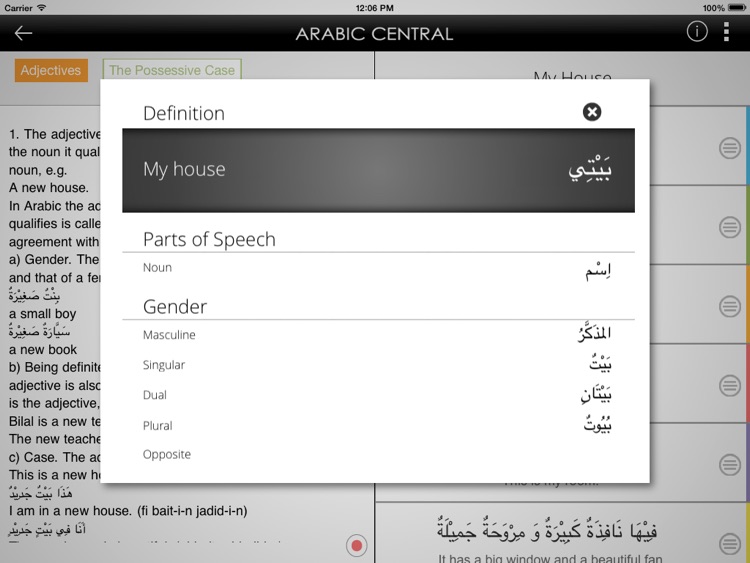750x563 pixels.
Task: Tap Arabic word بيتي in definition banner
Action: point(590,169)
